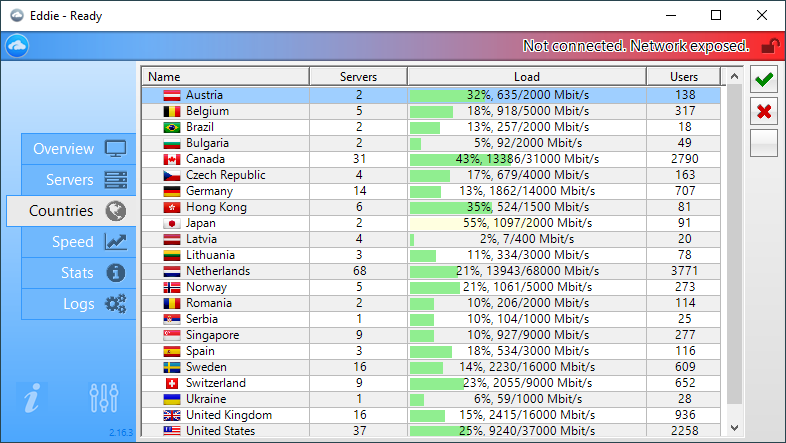Viewport: 786px width, 443px height.
Task: Select the United Kingdom flag icon
Action: pyautogui.click(x=171, y=415)
